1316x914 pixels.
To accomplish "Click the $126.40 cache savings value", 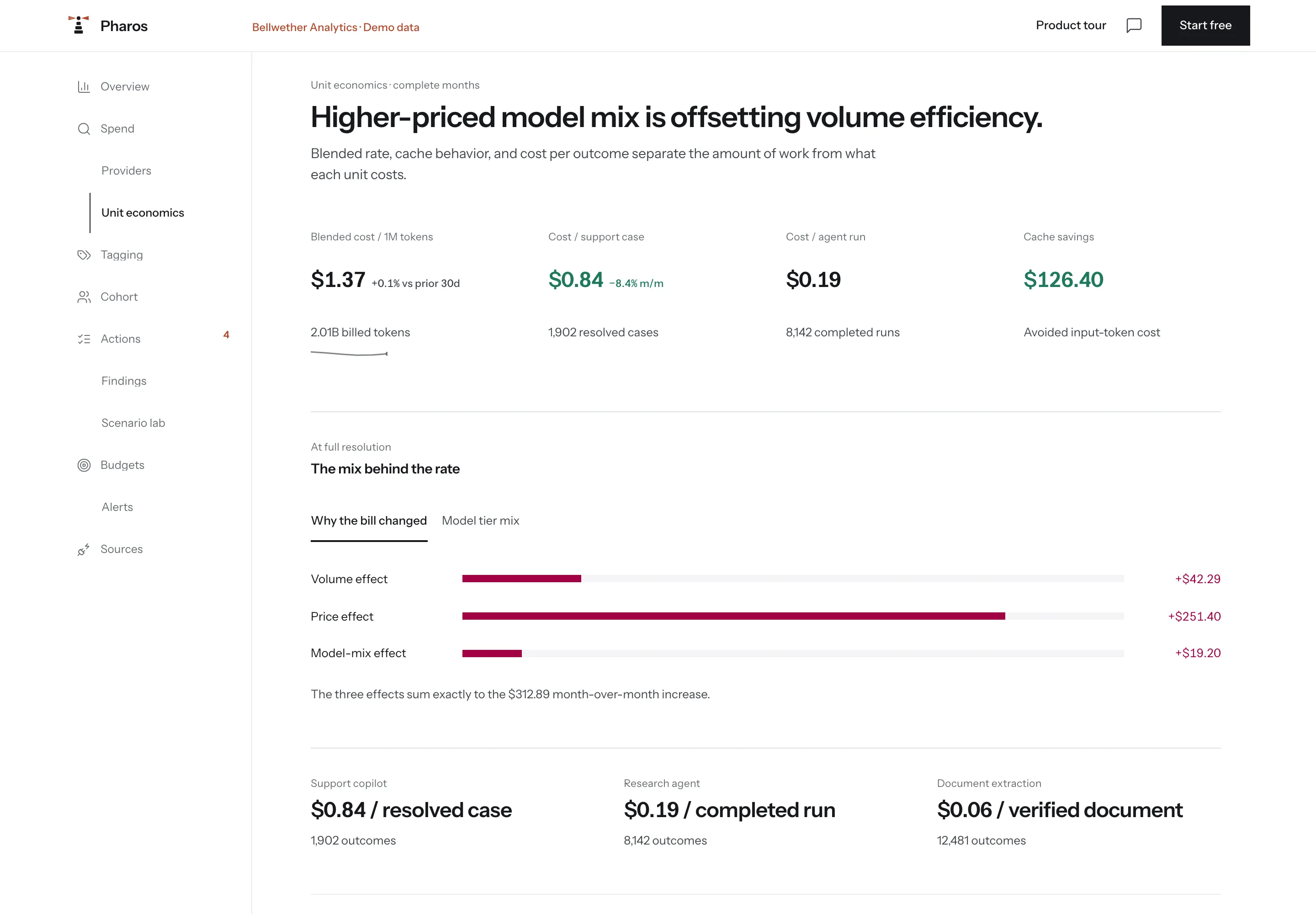I will point(1063,280).
